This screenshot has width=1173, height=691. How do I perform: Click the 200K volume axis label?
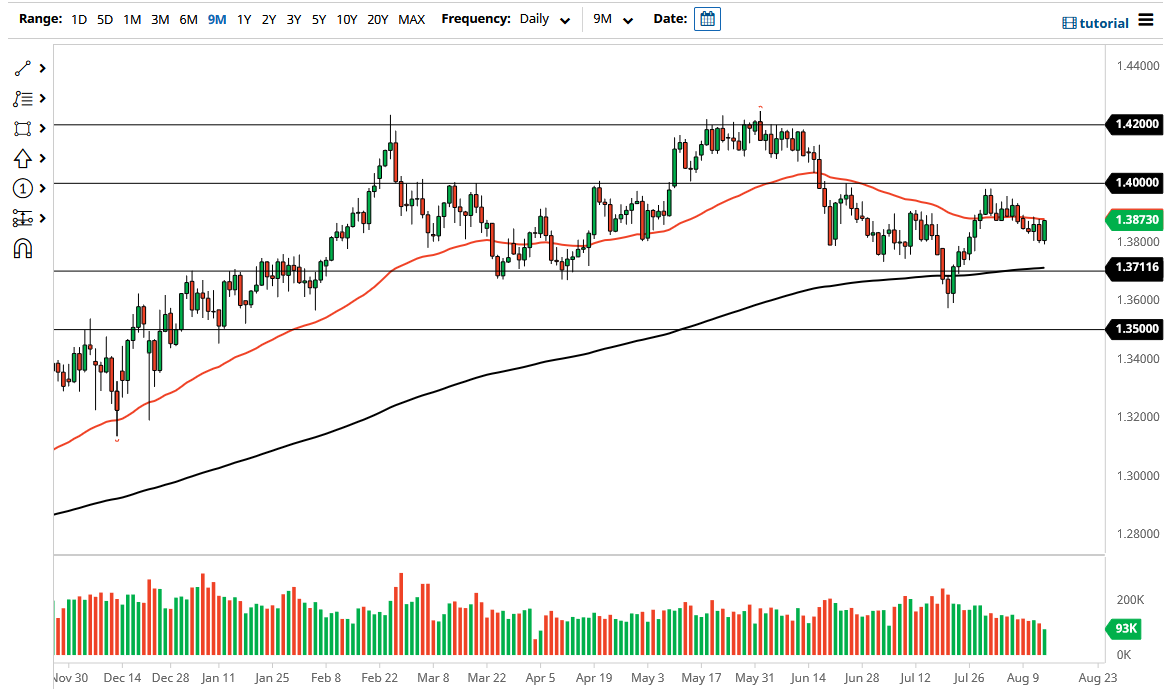[x=1130, y=601]
